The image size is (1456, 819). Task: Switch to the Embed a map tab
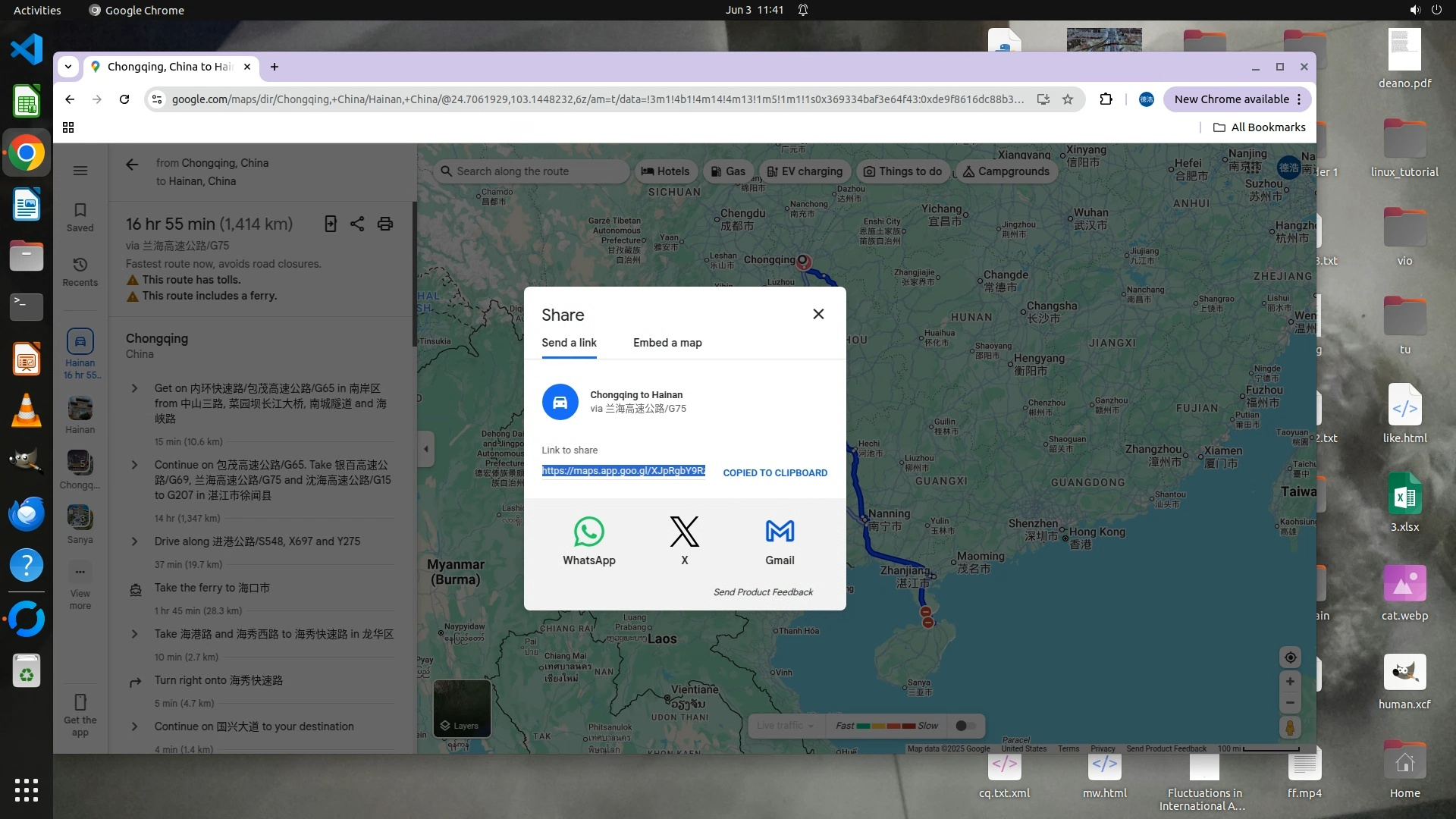667,343
